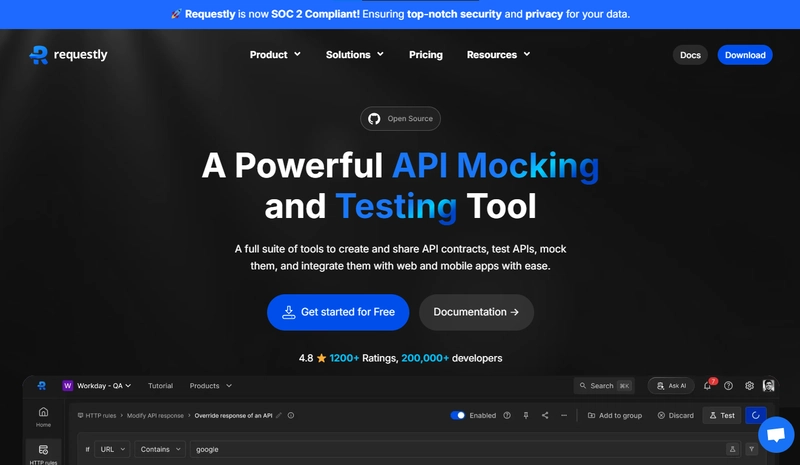Expand the Product dropdown menu
The width and height of the screenshot is (800, 465).
click(275, 55)
